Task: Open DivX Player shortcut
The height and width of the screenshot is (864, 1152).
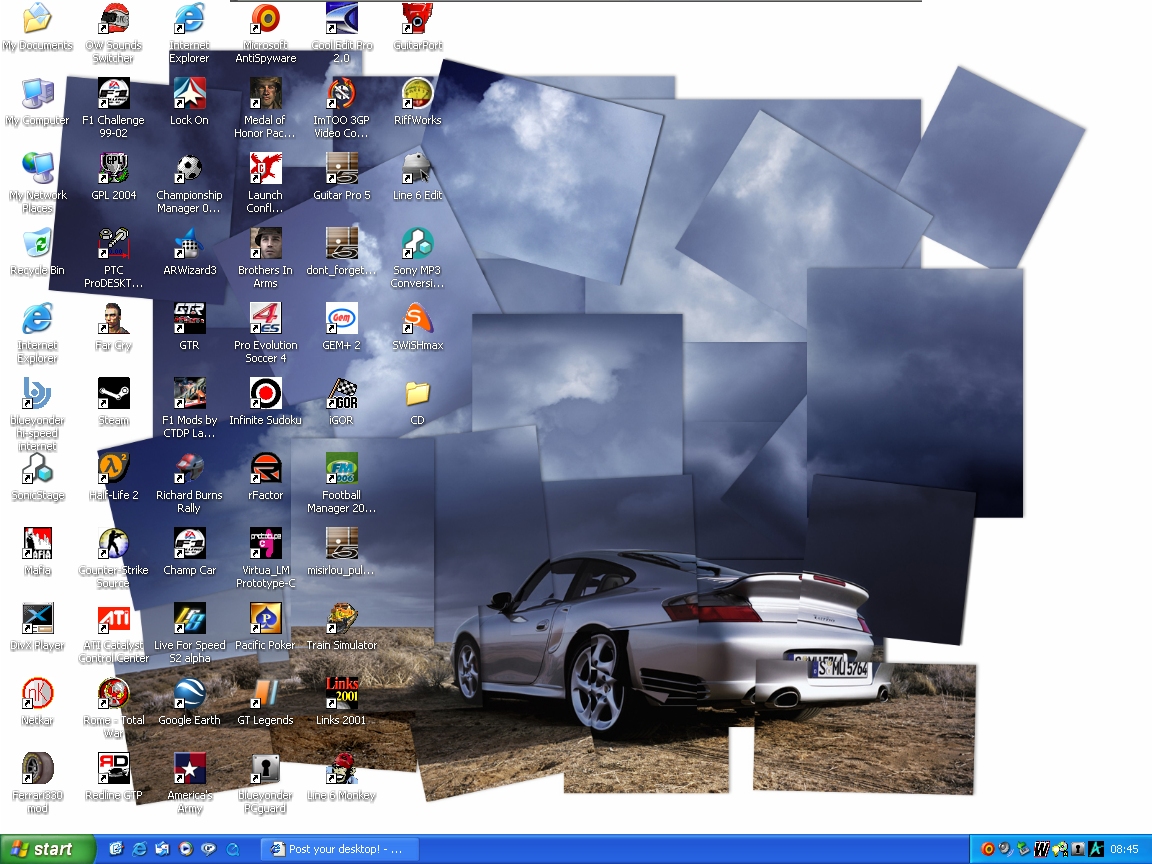Action: 37,618
